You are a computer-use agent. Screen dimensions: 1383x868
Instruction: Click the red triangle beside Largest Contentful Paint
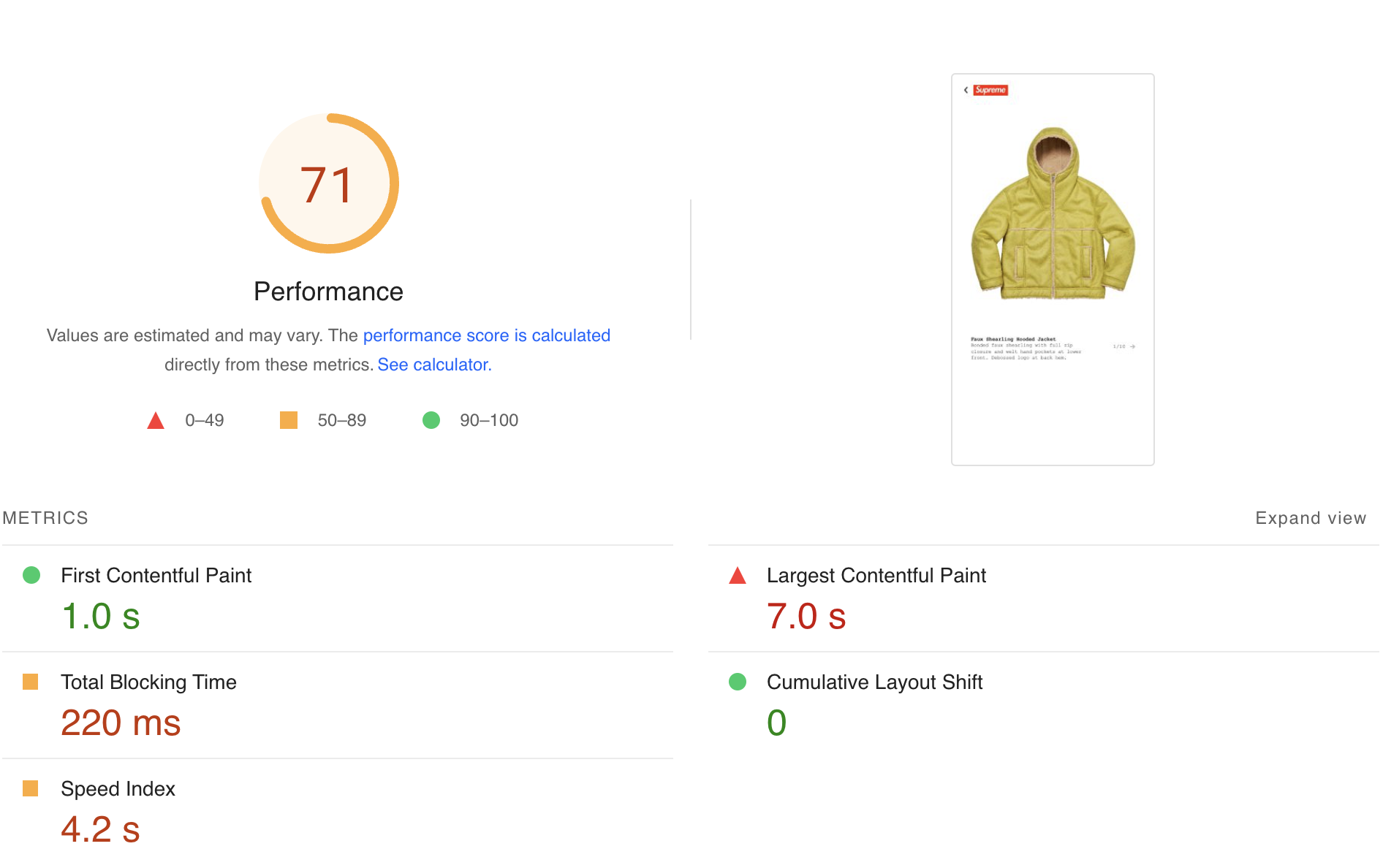[x=738, y=576]
